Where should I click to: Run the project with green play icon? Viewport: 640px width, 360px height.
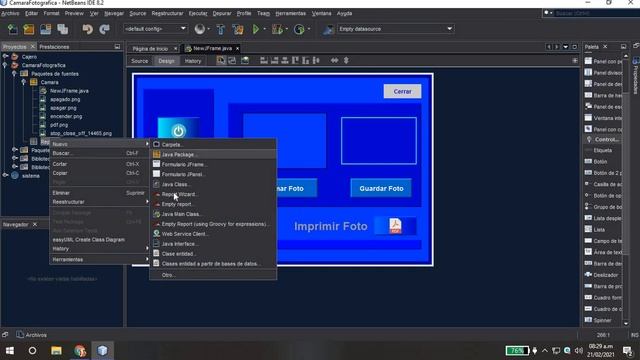click(x=256, y=29)
